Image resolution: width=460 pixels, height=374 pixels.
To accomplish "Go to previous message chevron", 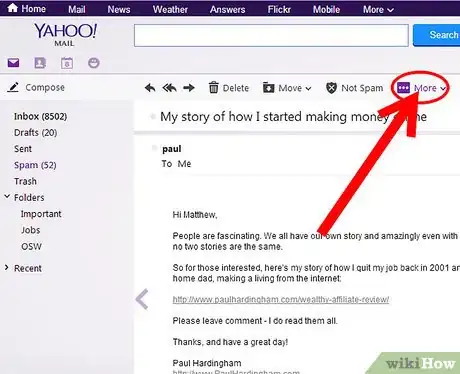I will [142, 299].
